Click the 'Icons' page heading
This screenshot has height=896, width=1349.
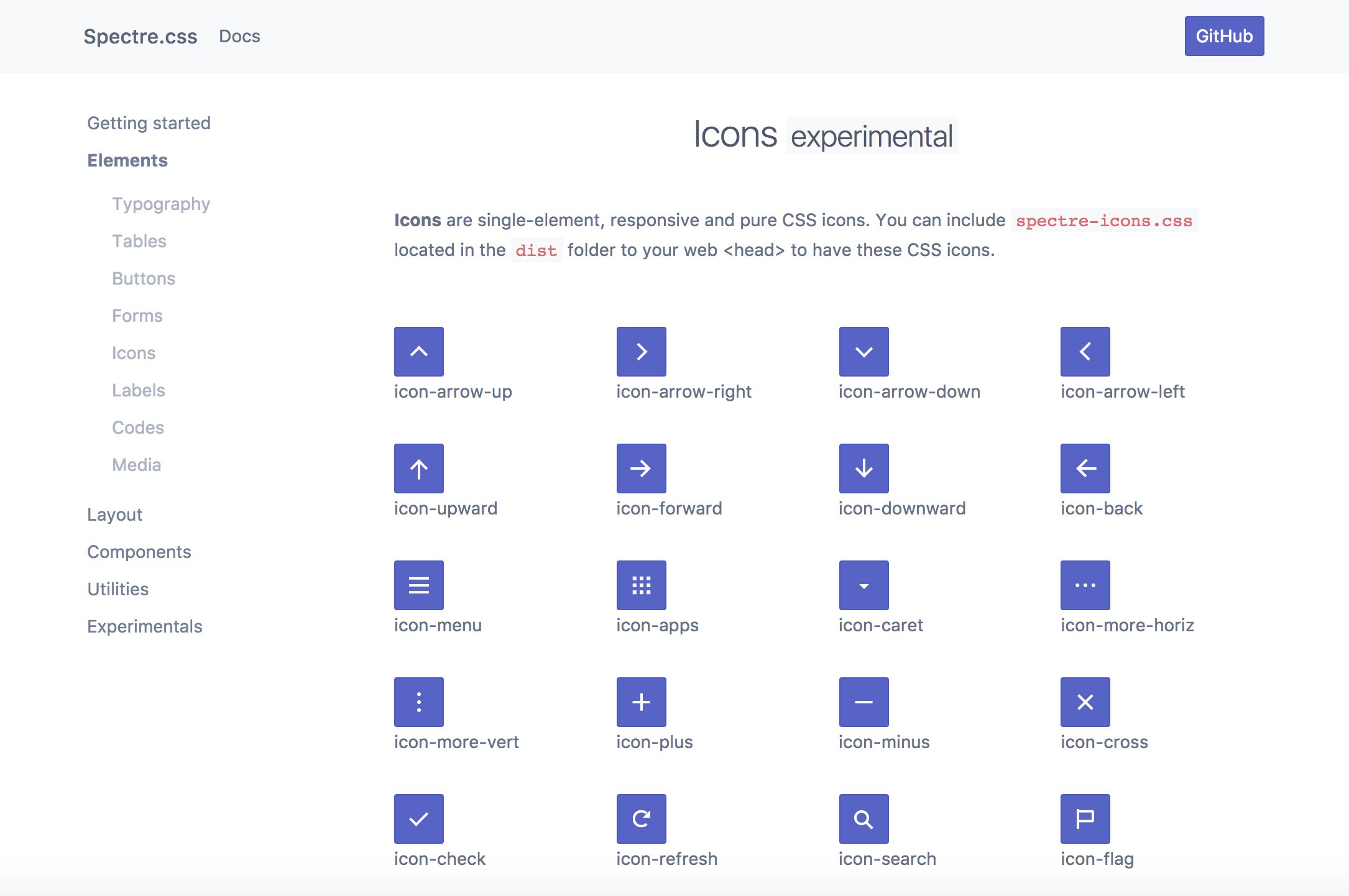(735, 134)
